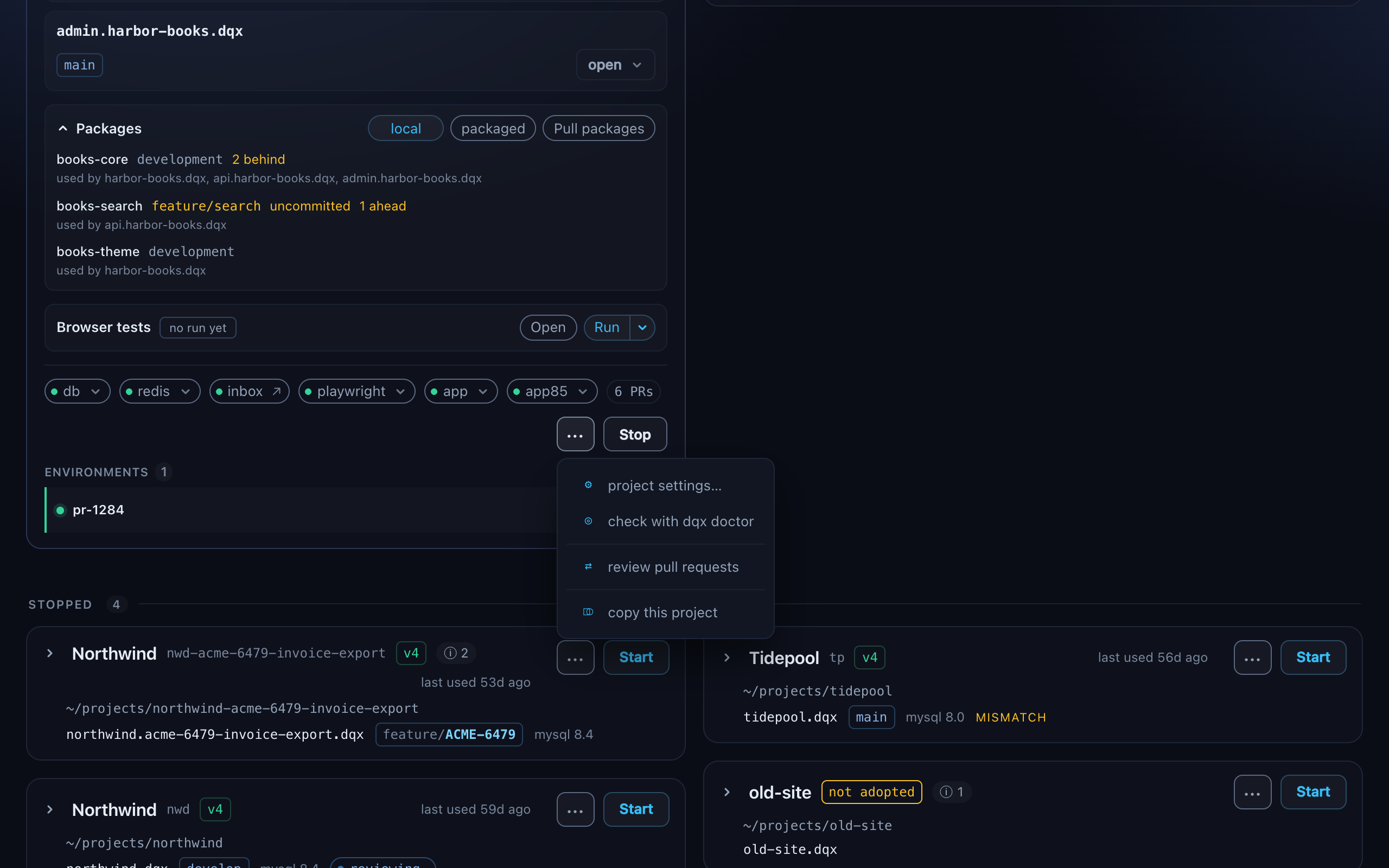Viewport: 1389px width, 868px height.
Task: Click Pull packages button
Action: click(x=598, y=129)
